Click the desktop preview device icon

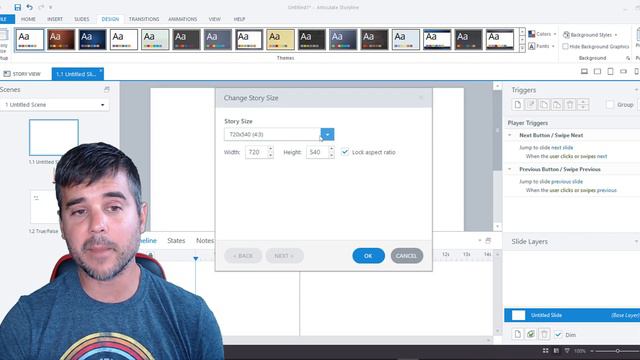click(584, 71)
